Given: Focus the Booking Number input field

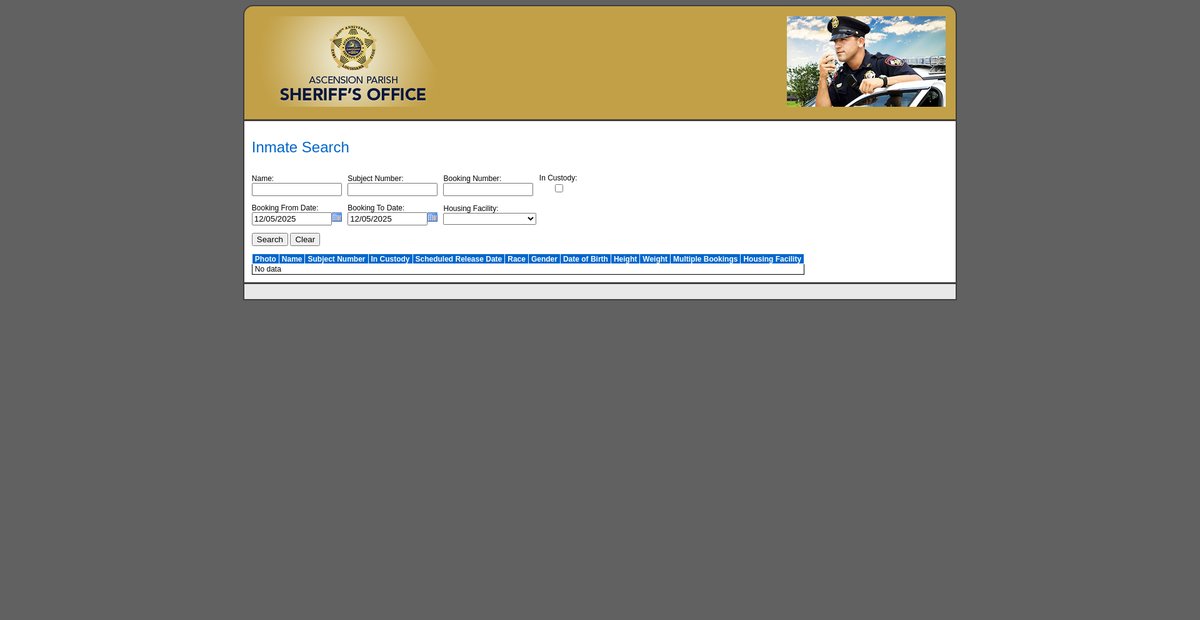Looking at the screenshot, I should pos(489,189).
